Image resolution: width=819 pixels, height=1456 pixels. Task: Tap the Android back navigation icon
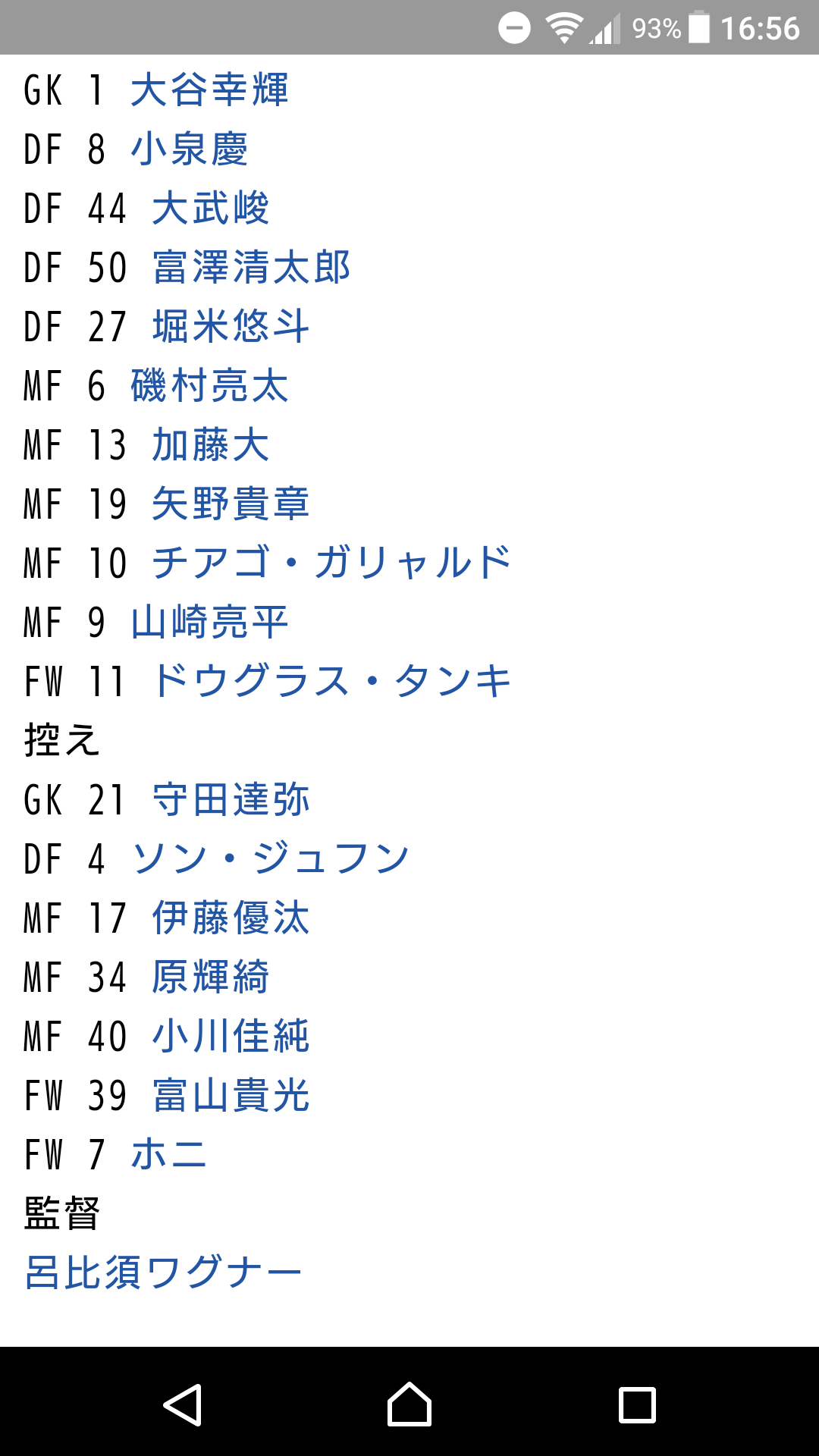(x=183, y=1404)
